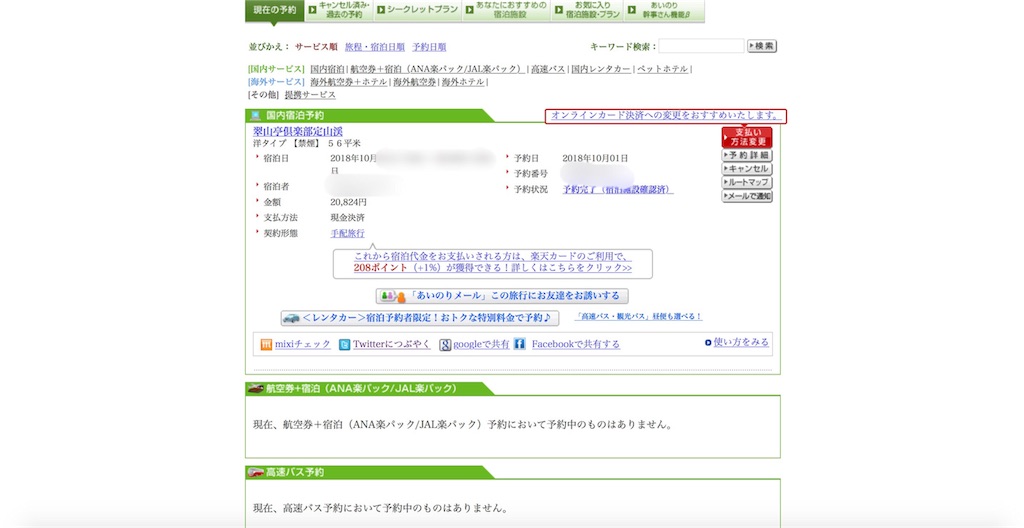The width and height of the screenshot is (1024, 528).
Task: Click the 現金決済 payment method text
Action: [x=347, y=218]
